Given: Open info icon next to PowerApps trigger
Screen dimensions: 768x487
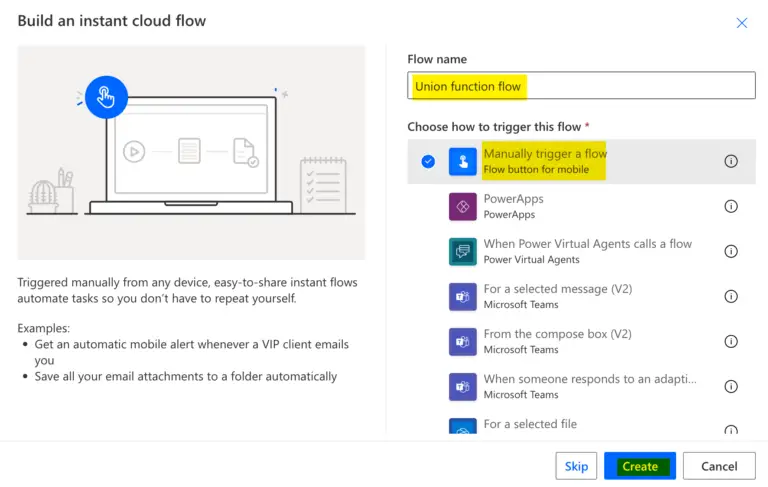Looking at the screenshot, I should 731,206.
